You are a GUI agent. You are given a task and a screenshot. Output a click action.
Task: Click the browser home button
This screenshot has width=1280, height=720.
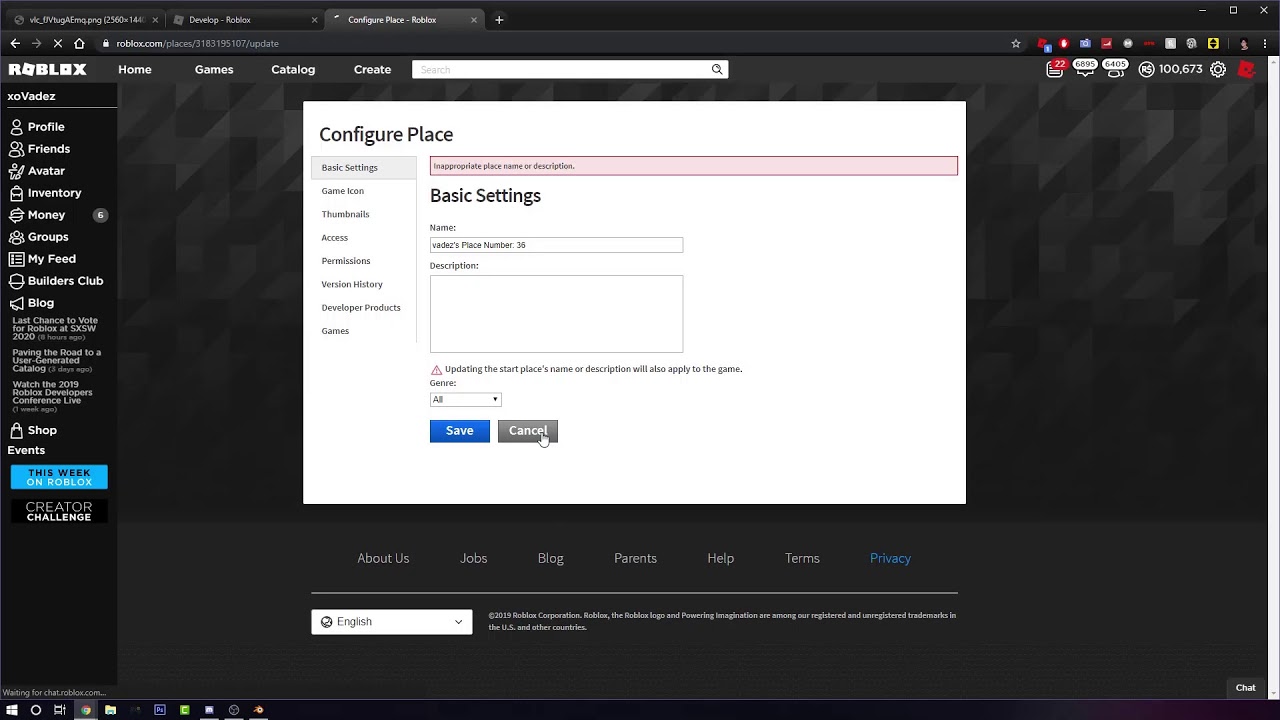click(x=79, y=44)
